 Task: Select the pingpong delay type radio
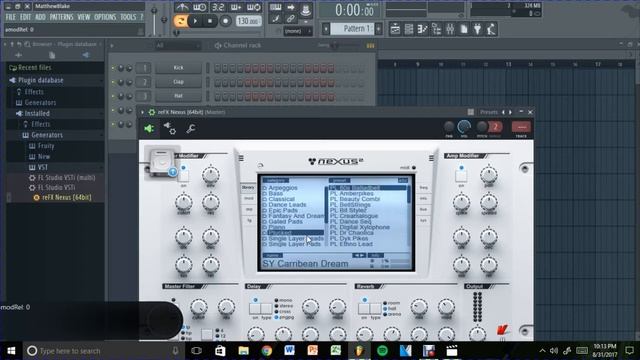(277, 317)
